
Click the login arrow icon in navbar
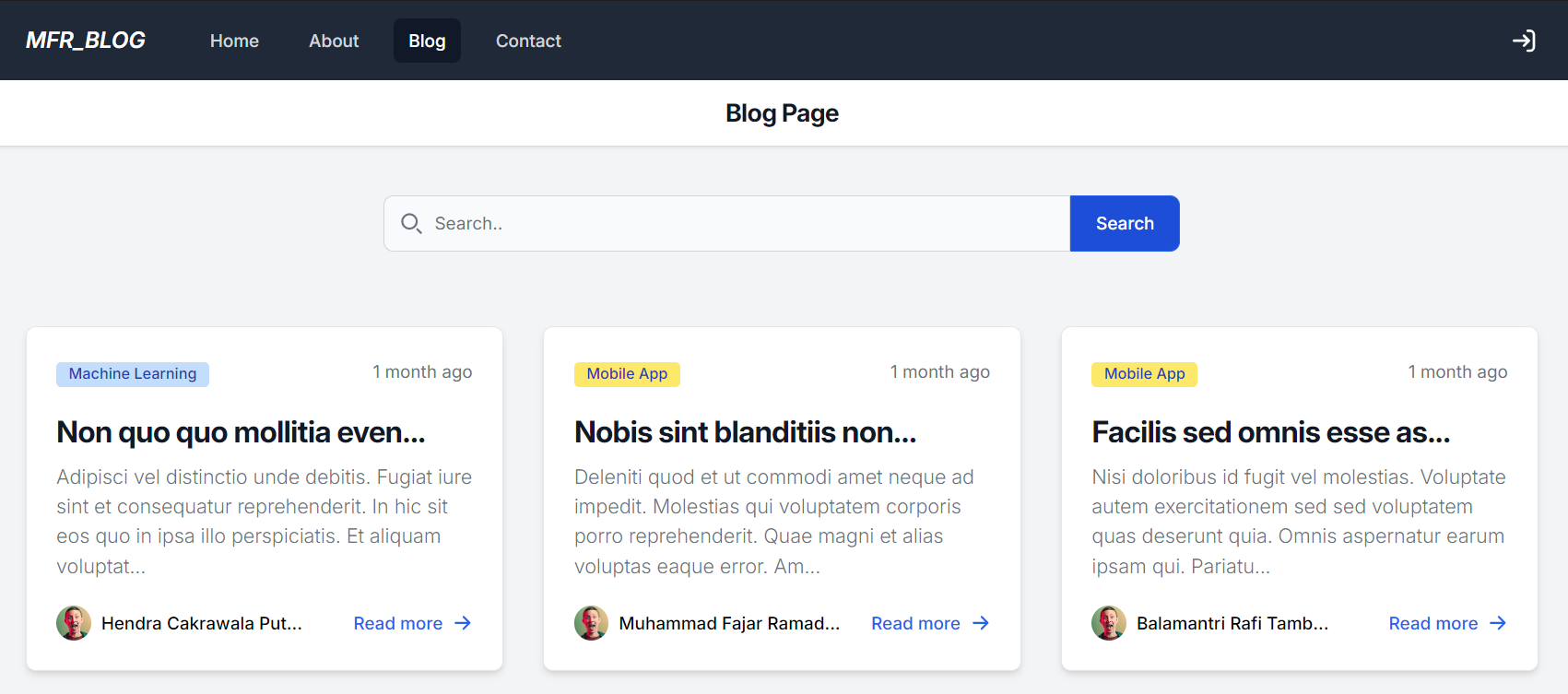[1523, 41]
